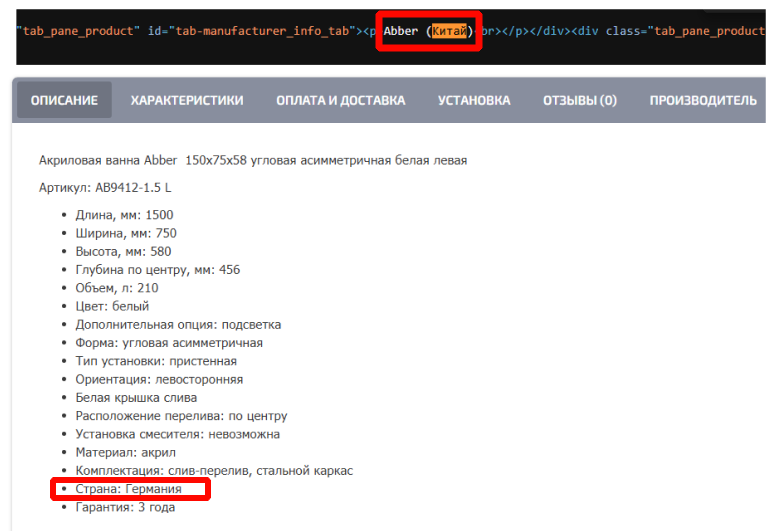Switch to the ПРОИЗВОДИТЕЛЬ tab
The width and height of the screenshot is (777, 531).
[703, 100]
